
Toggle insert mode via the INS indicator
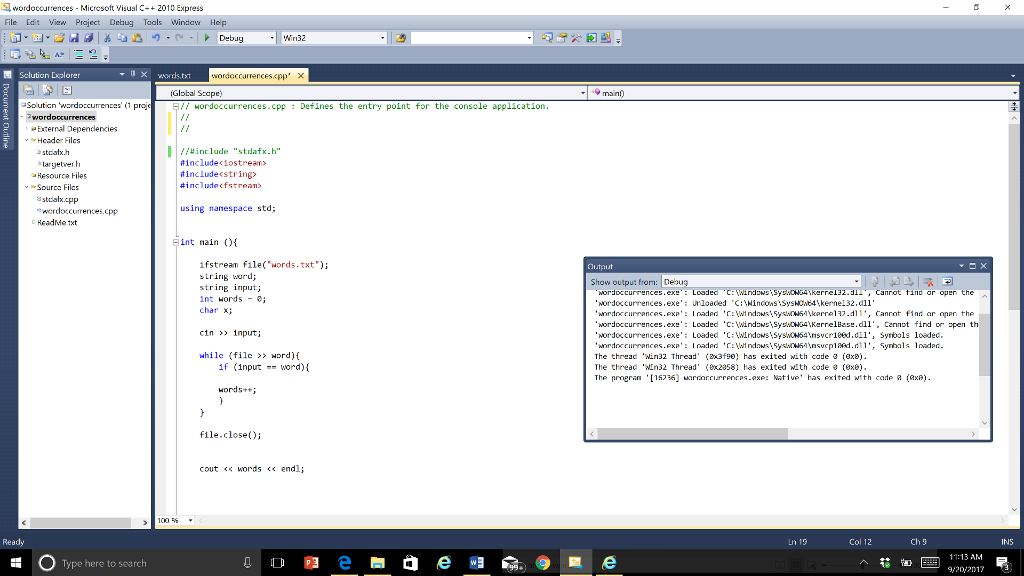pos(1007,540)
